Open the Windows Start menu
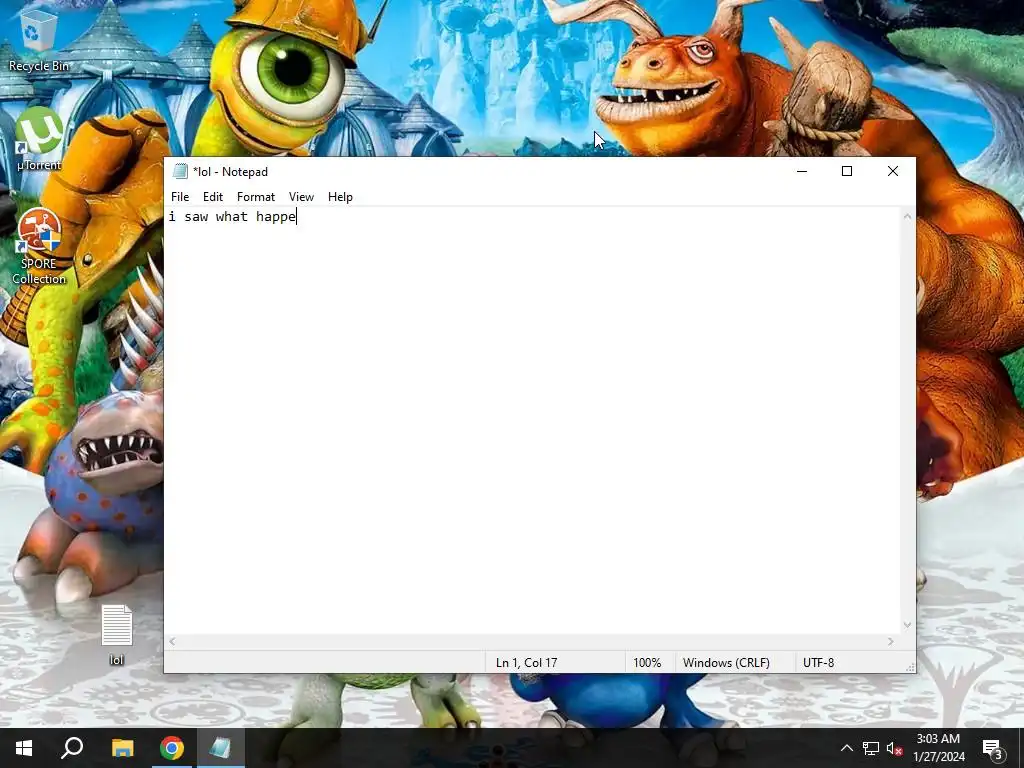1024x768 pixels. point(24,748)
